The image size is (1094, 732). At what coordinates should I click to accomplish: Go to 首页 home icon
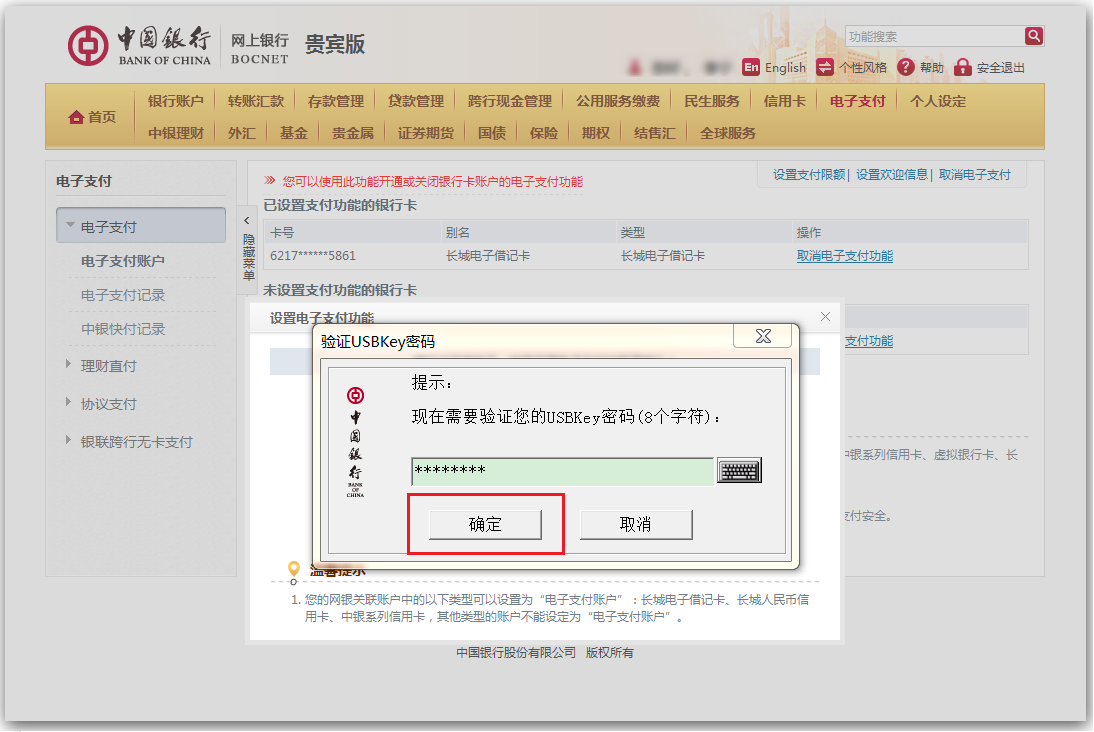pyautogui.click(x=77, y=118)
